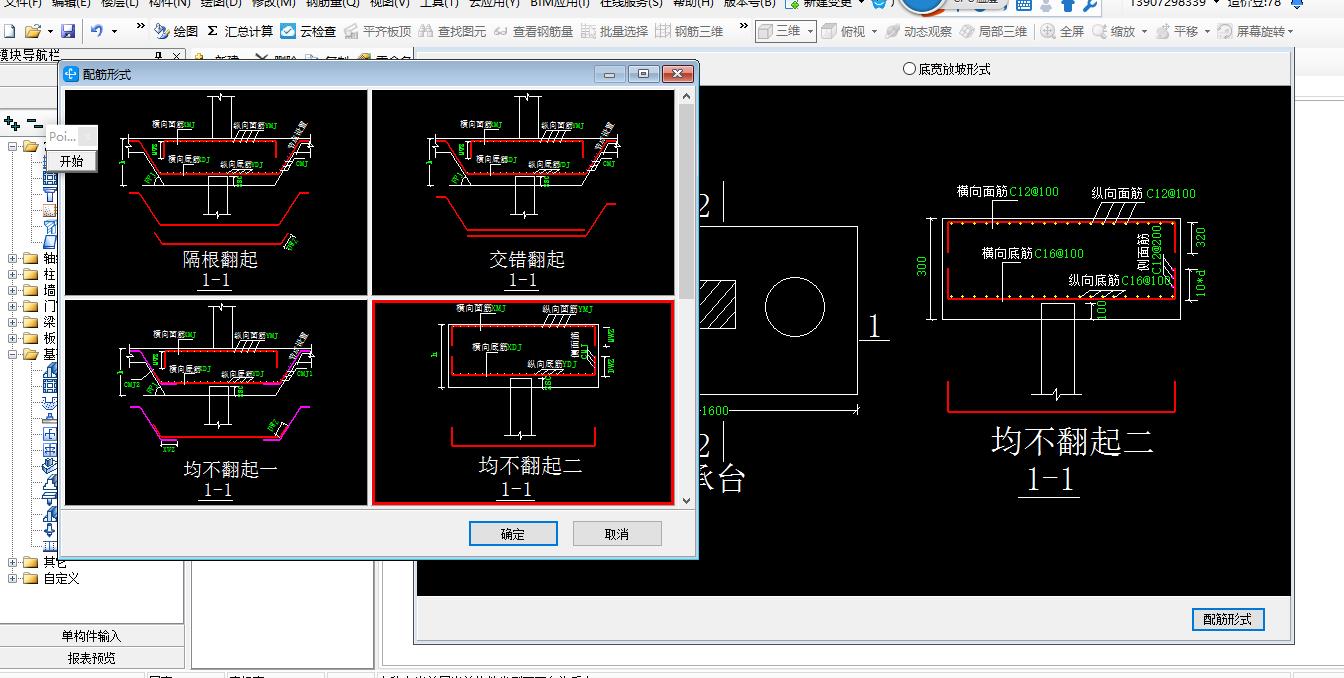Click the 配筋形式 button in back window
Viewport: 1344px width, 678px height.
1228,619
